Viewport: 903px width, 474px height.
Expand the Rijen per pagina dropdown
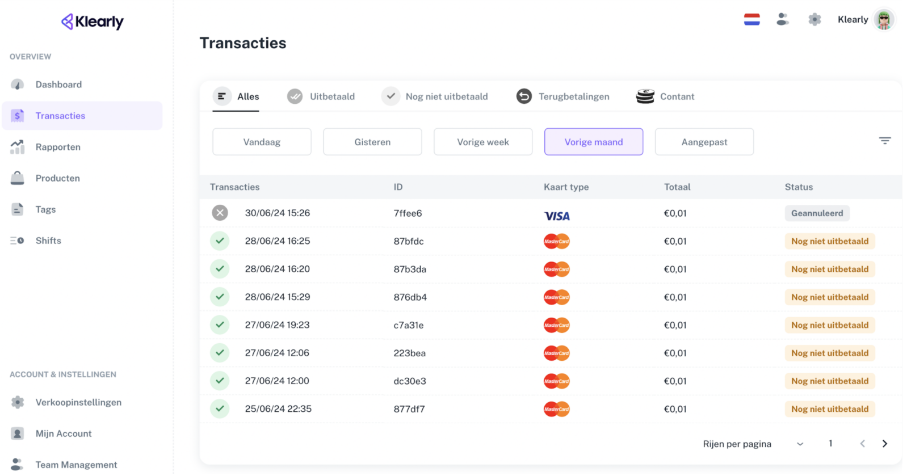click(800, 444)
